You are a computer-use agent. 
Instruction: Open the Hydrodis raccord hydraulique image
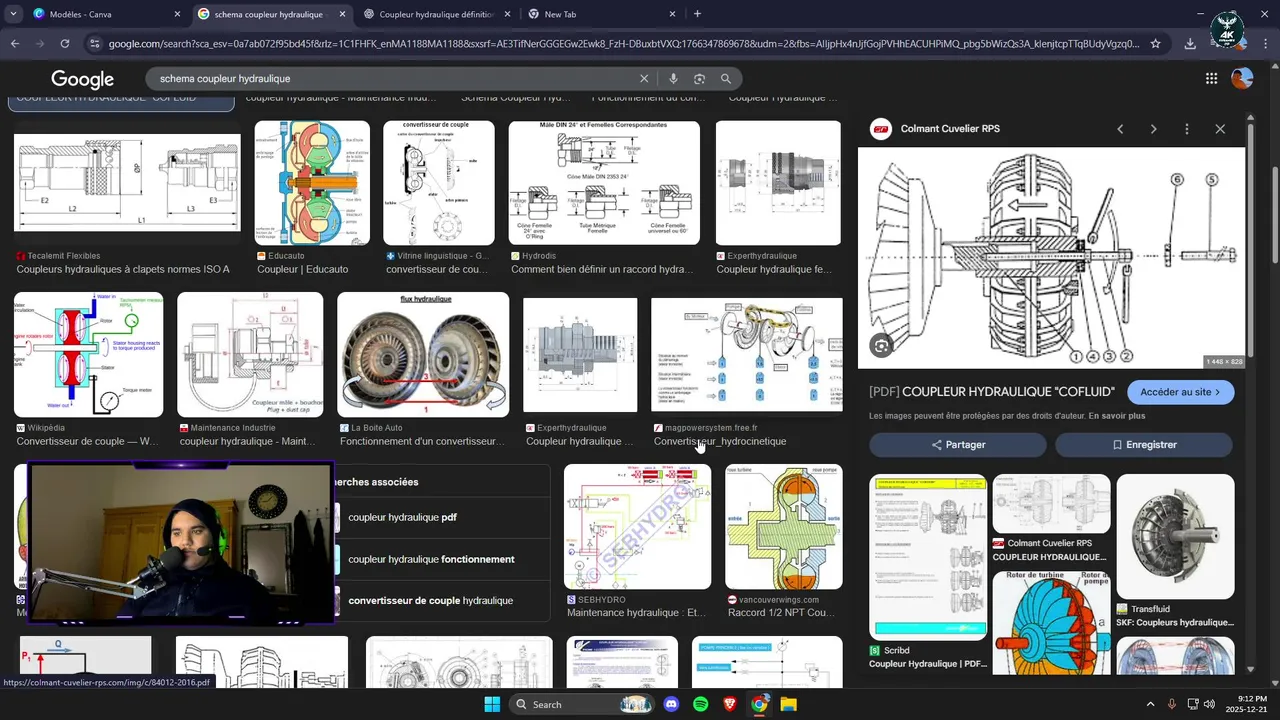(604, 183)
